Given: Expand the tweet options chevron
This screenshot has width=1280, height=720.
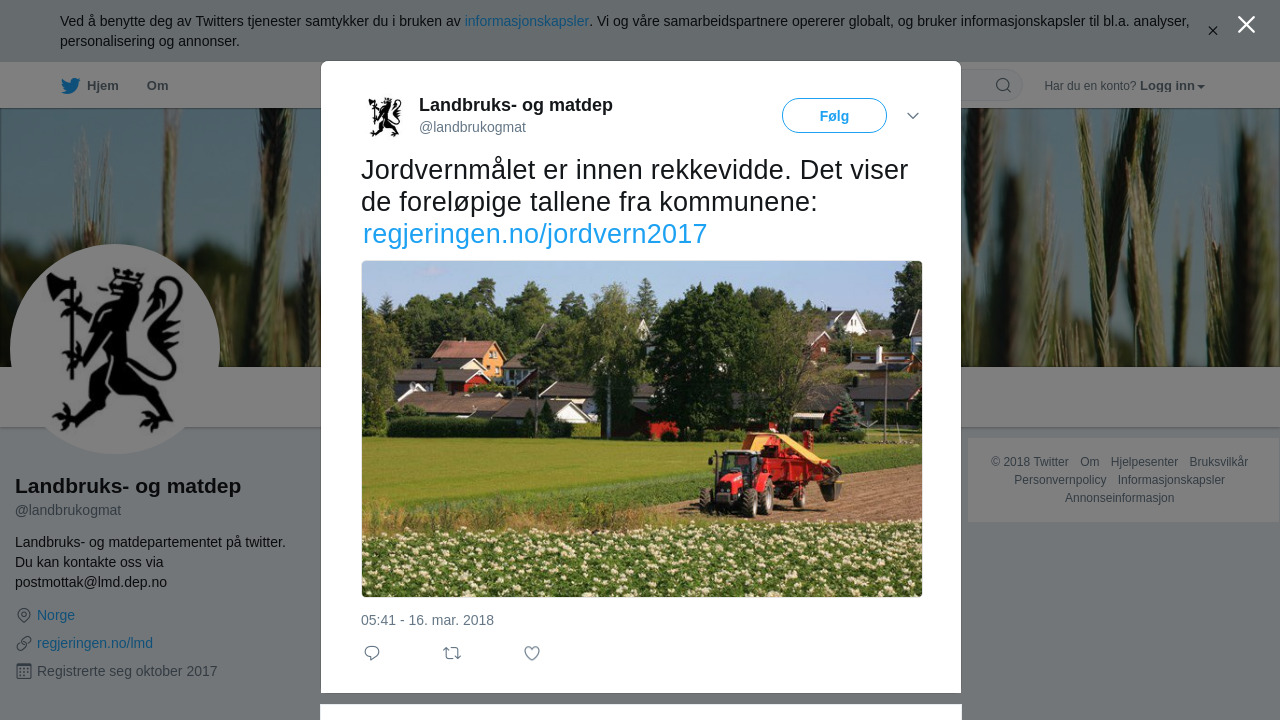Looking at the screenshot, I should tap(913, 116).
